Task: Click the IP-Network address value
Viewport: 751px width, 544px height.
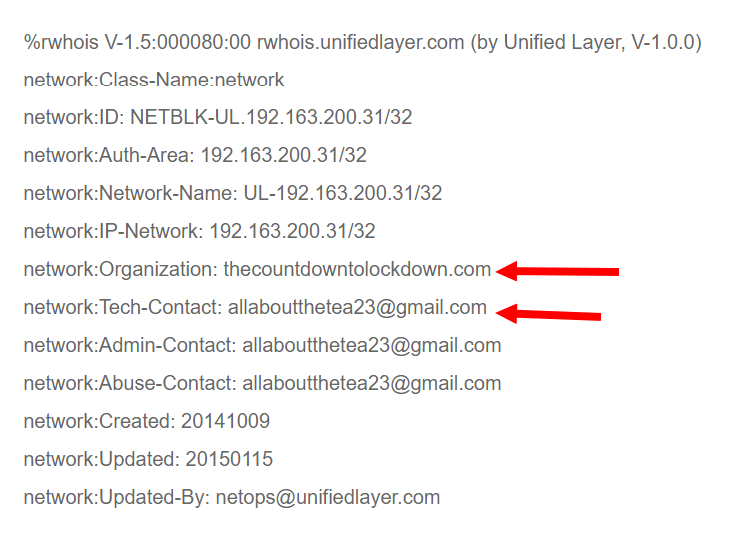Action: [292, 231]
